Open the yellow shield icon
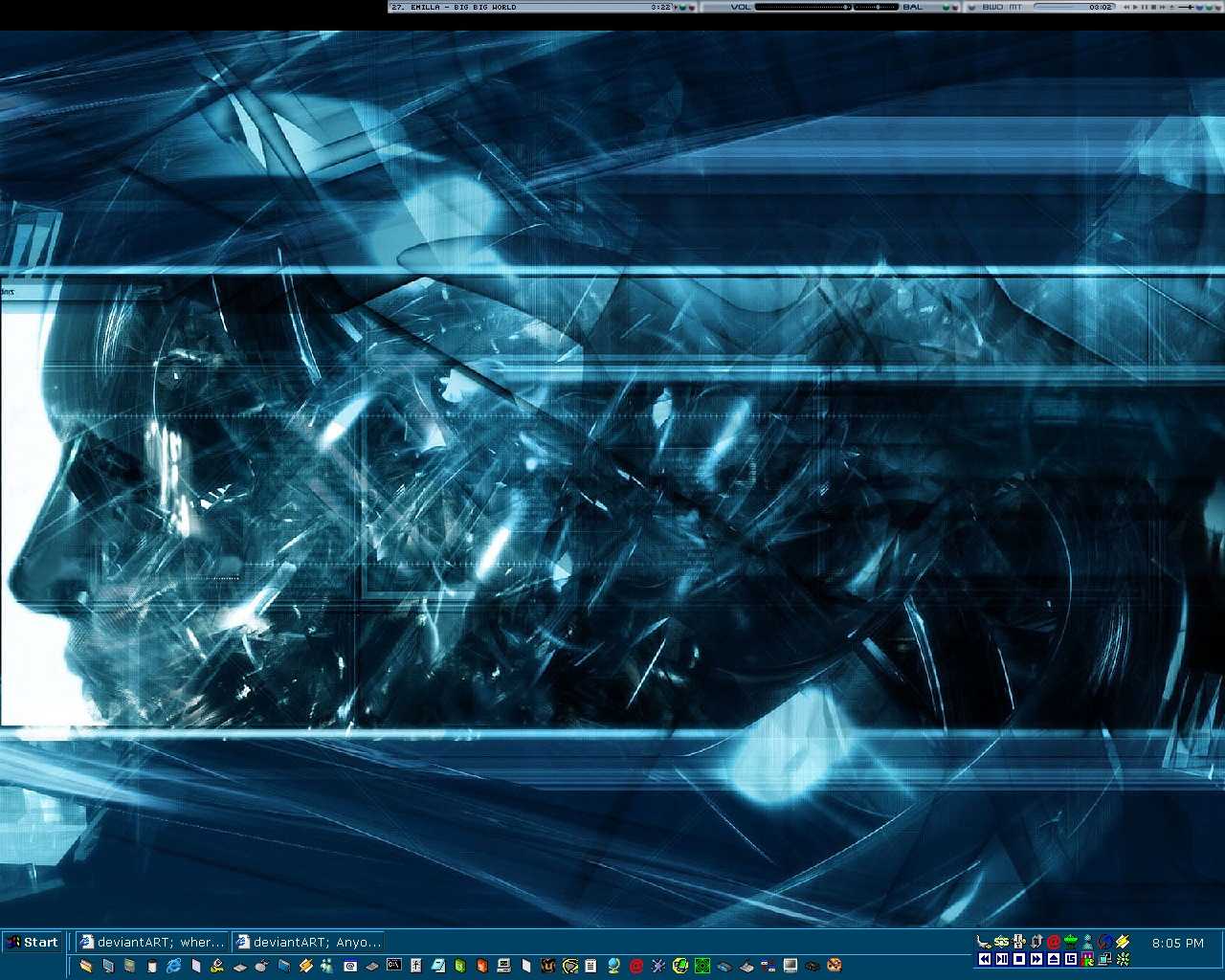 click(x=570, y=966)
